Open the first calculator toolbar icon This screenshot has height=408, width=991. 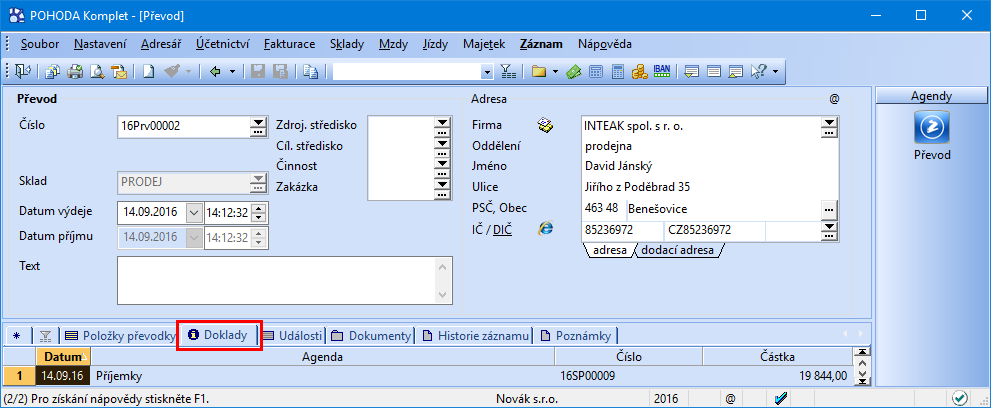click(x=595, y=71)
